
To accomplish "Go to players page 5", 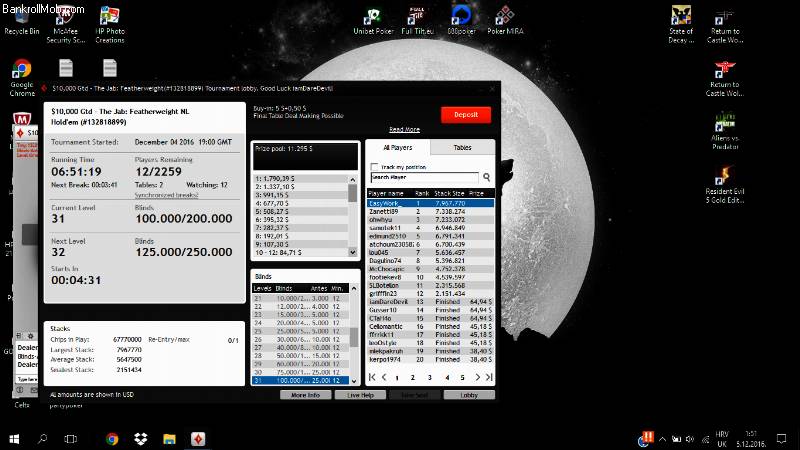I will 462,378.
